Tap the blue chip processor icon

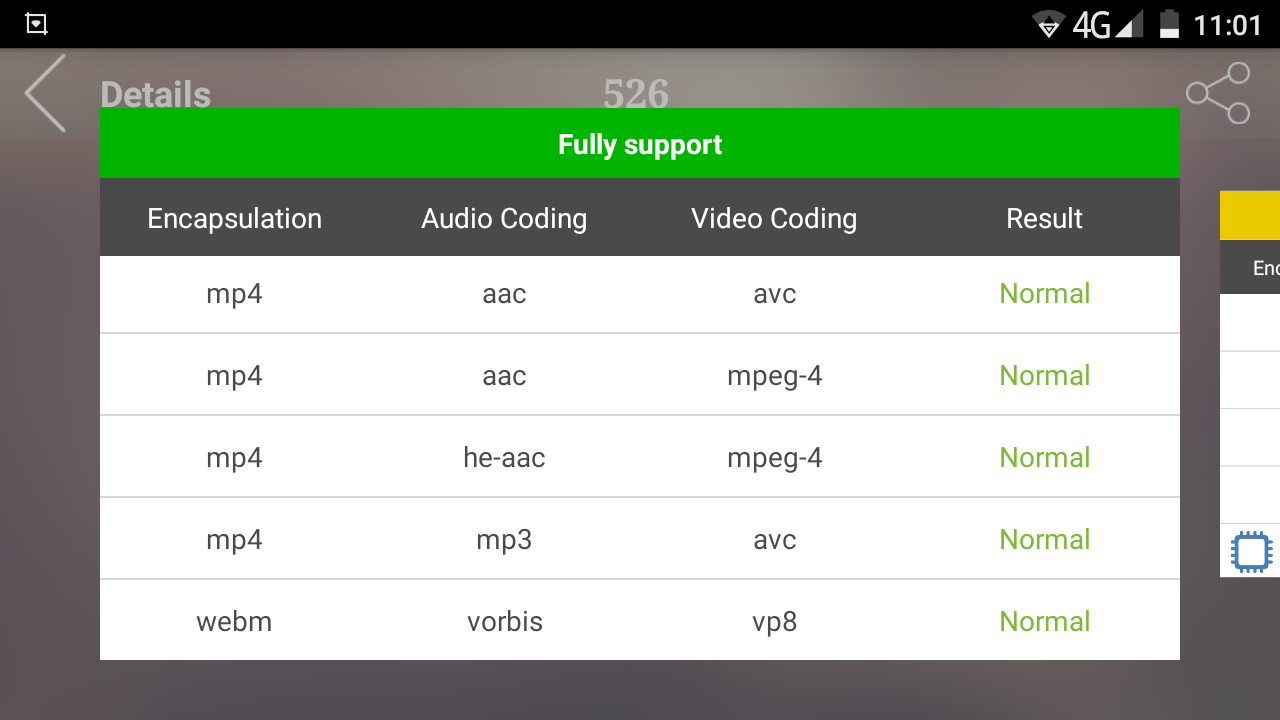[x=1251, y=551]
